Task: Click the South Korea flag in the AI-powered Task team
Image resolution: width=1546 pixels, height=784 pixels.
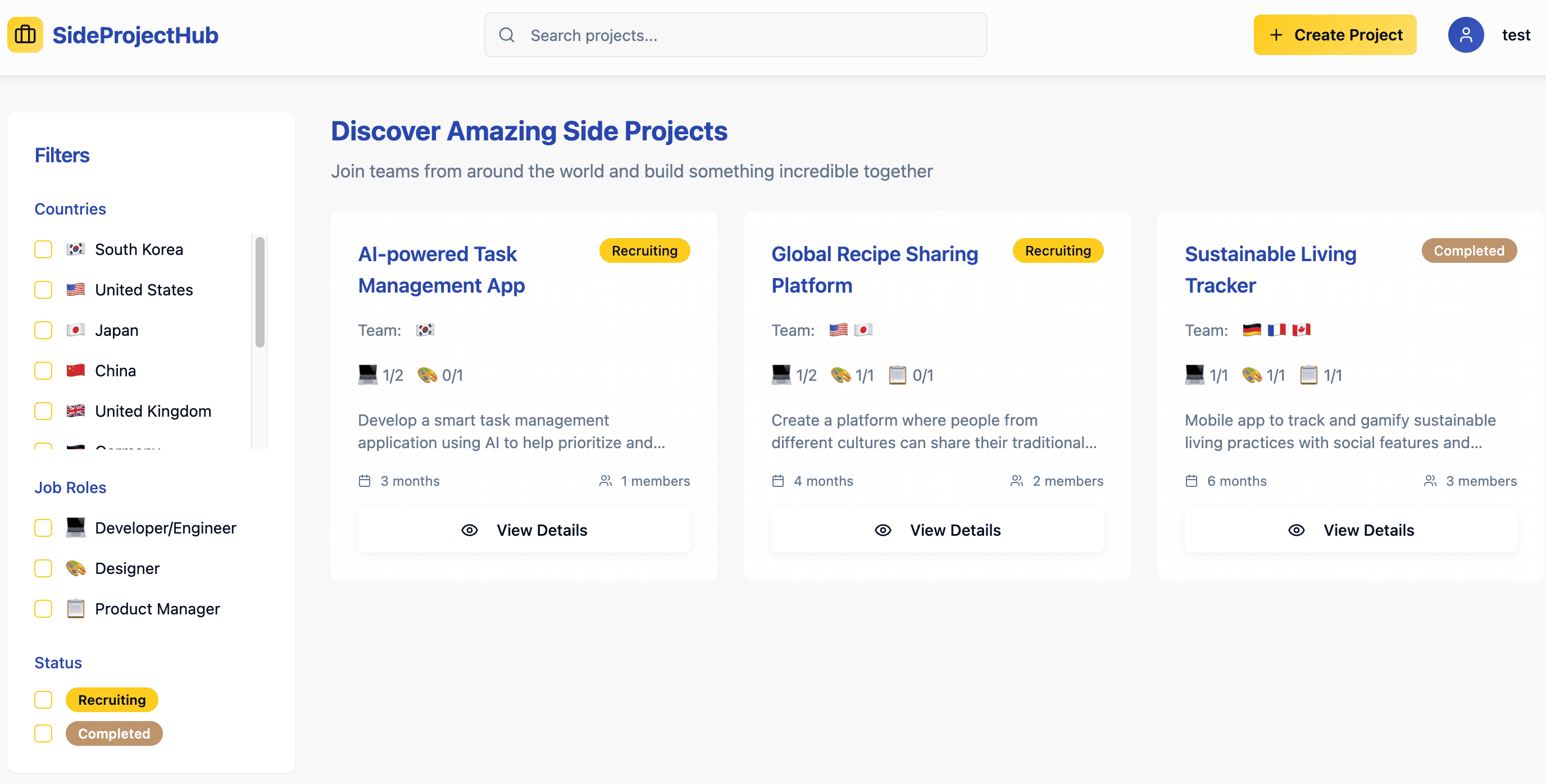Action: point(425,330)
